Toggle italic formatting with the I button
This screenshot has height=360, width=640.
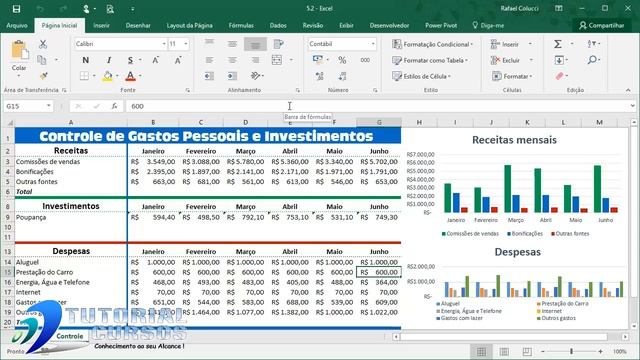tap(109, 60)
